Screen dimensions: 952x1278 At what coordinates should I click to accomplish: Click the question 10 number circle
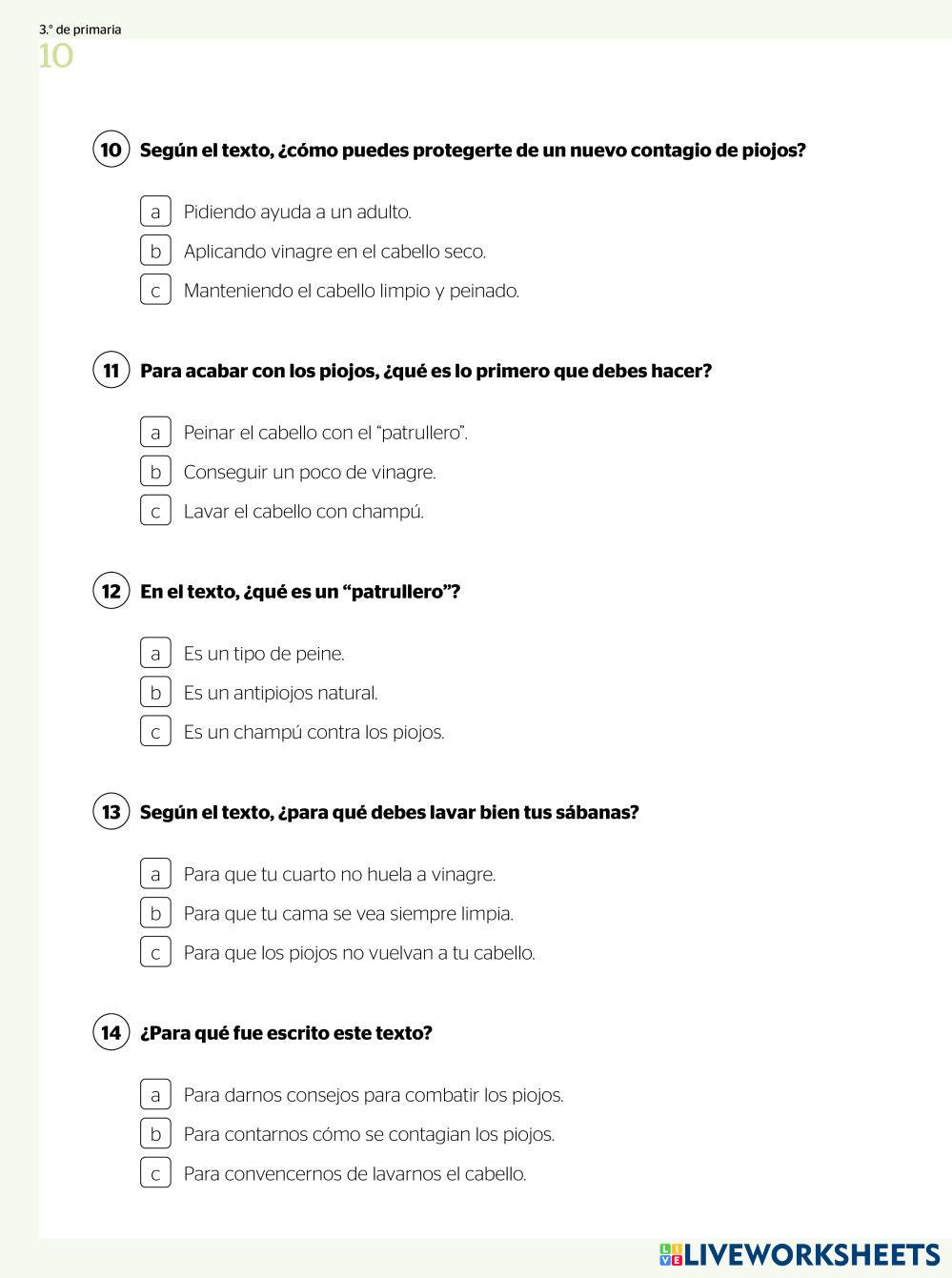point(111,150)
